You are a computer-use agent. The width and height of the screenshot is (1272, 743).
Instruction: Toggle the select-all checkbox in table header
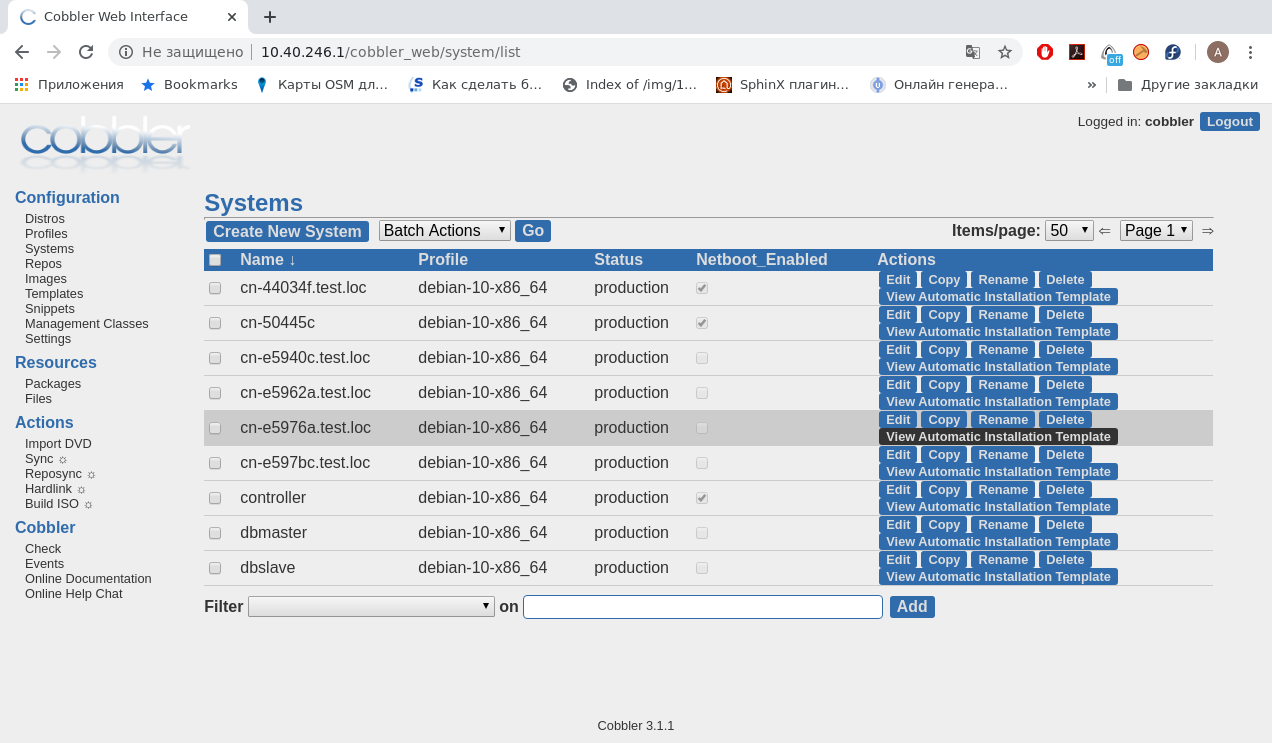[215, 260]
